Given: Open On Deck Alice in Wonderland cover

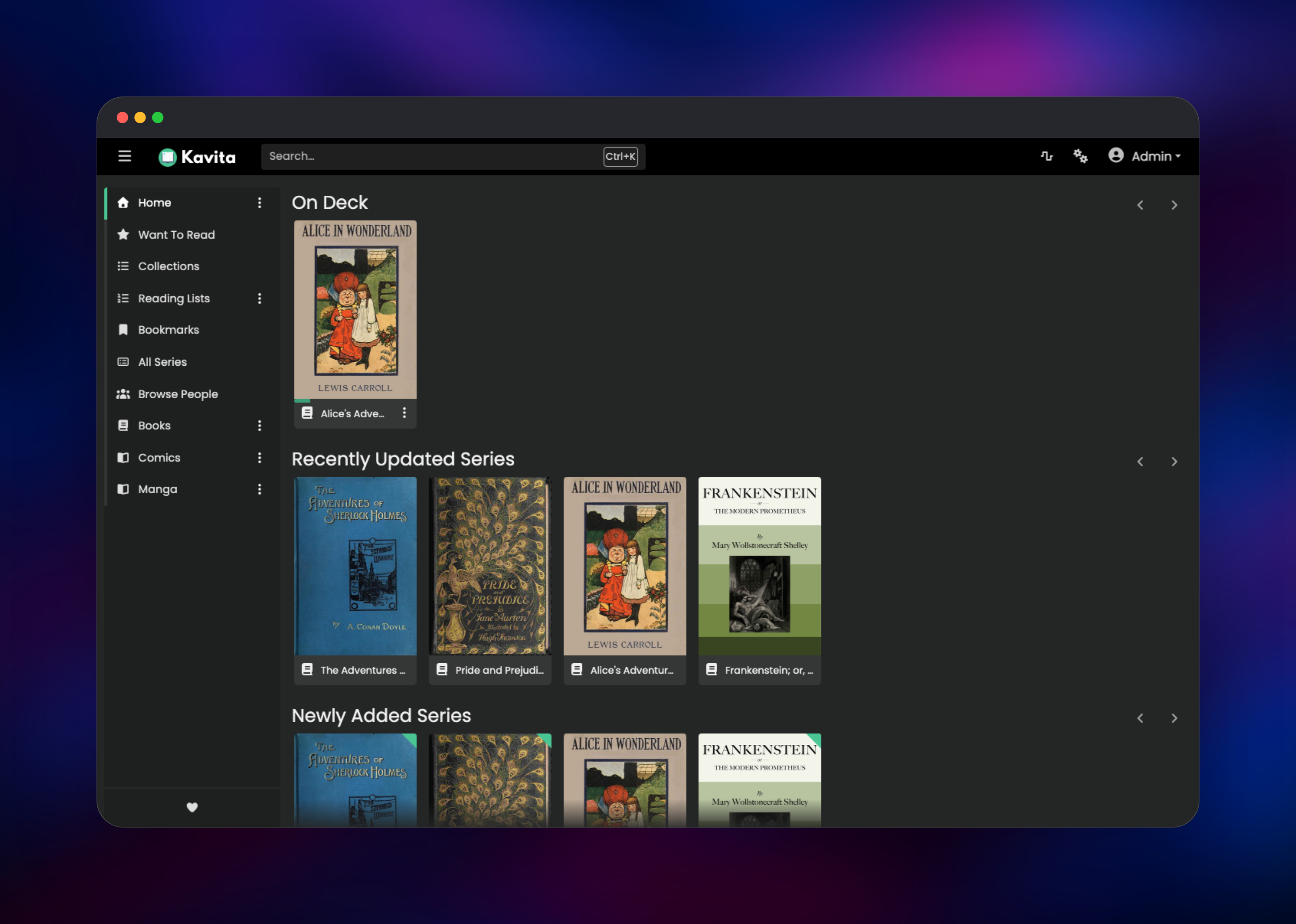Looking at the screenshot, I should tap(355, 309).
